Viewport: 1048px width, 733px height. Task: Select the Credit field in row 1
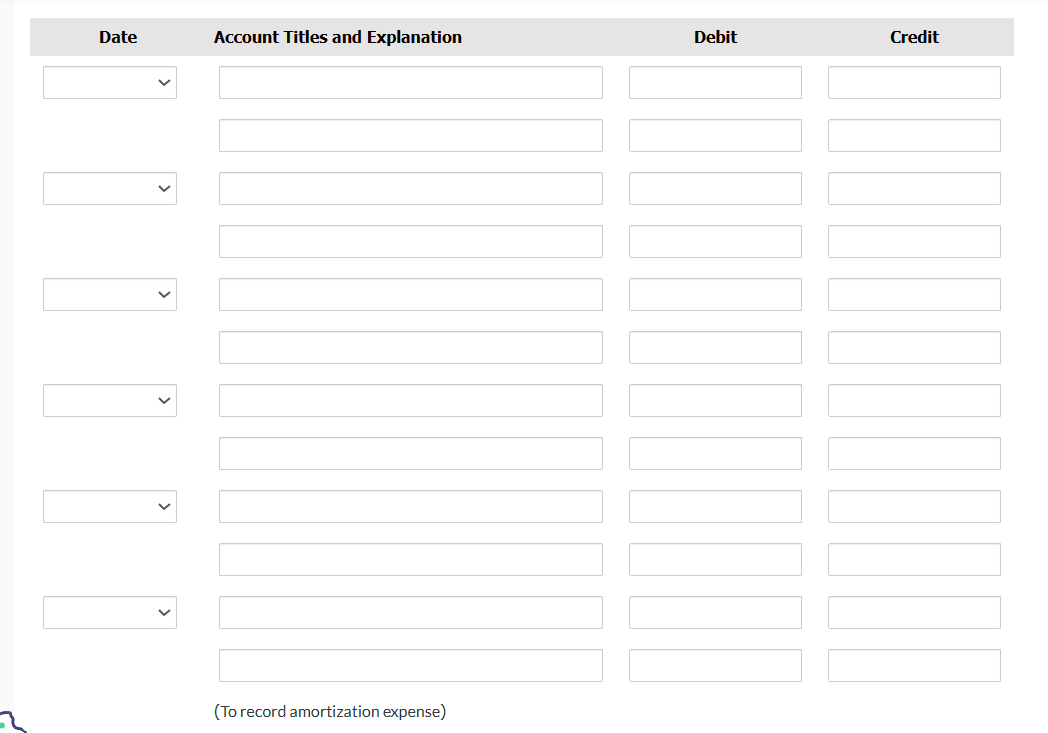[x=914, y=82]
